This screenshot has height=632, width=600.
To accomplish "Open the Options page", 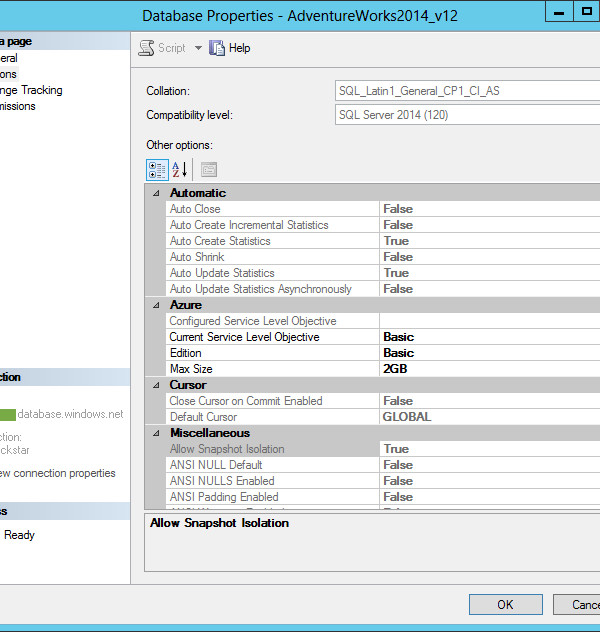I will pyautogui.click(x=8, y=74).
